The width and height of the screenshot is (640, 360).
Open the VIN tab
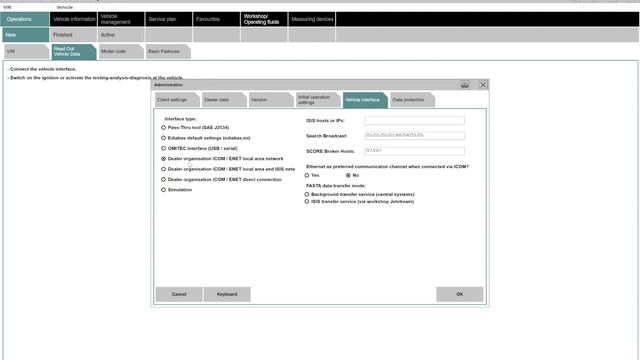point(26,52)
